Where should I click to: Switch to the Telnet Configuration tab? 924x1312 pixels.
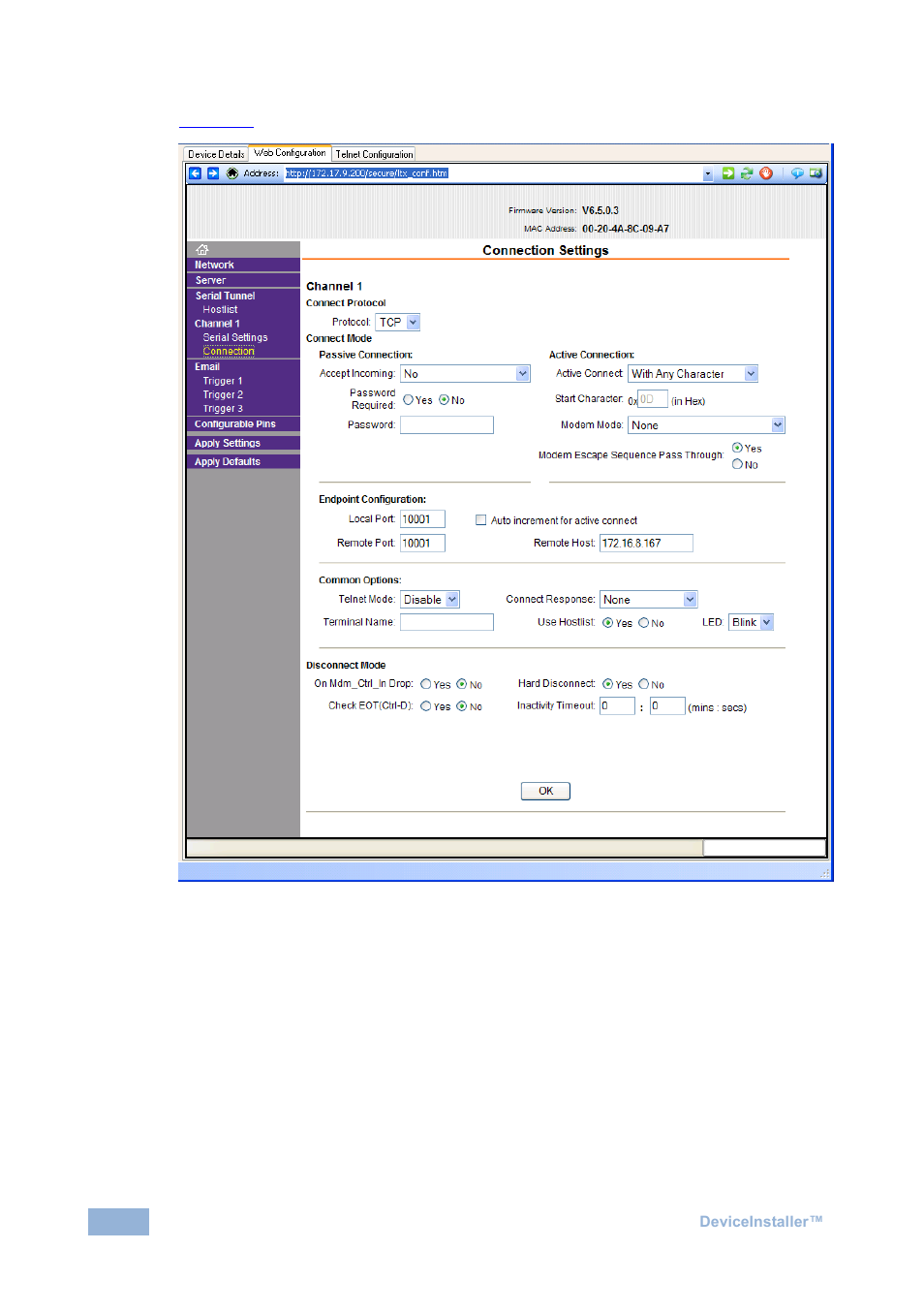coord(374,153)
